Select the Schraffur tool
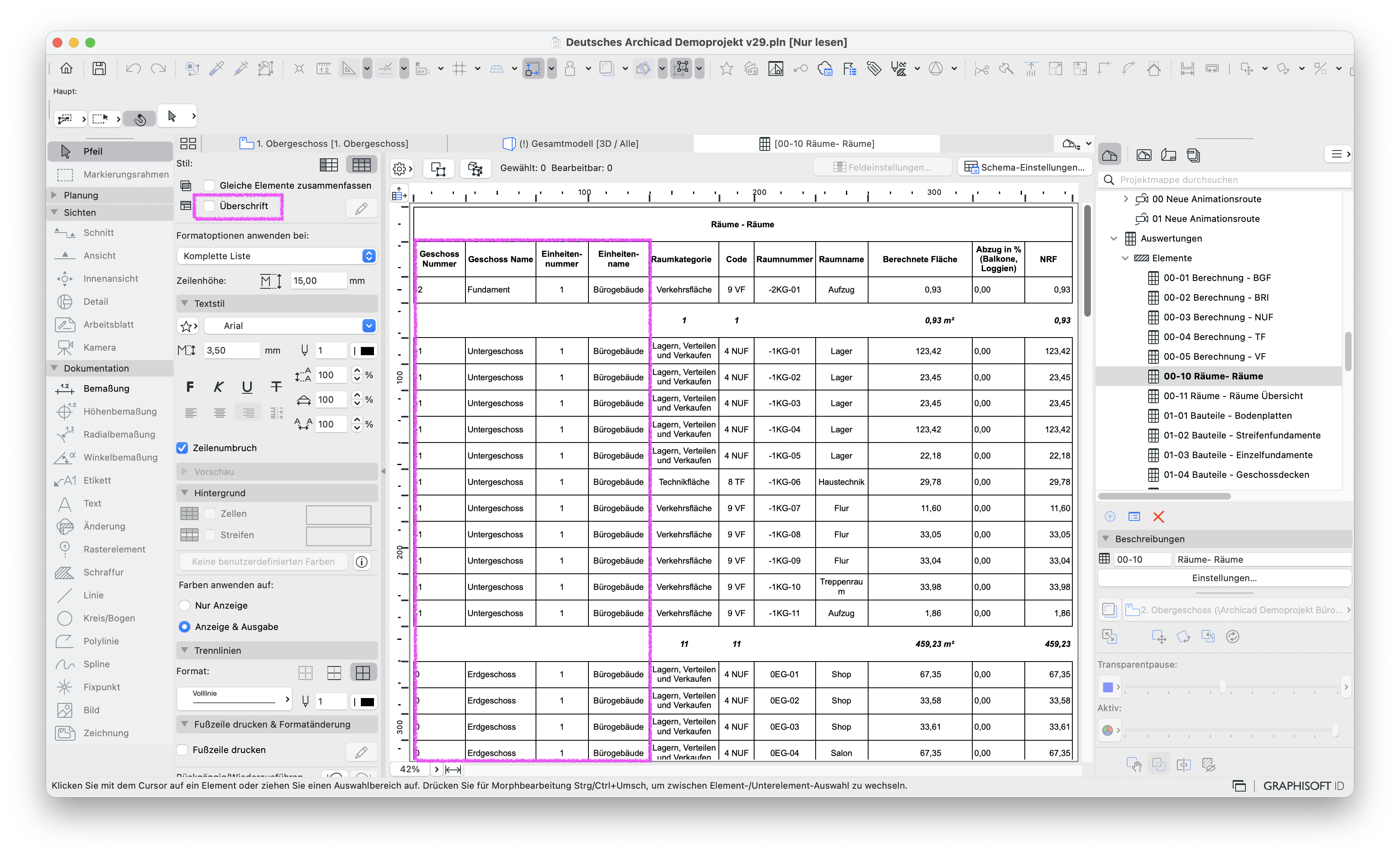Viewport: 1400px width, 858px height. 110,572
